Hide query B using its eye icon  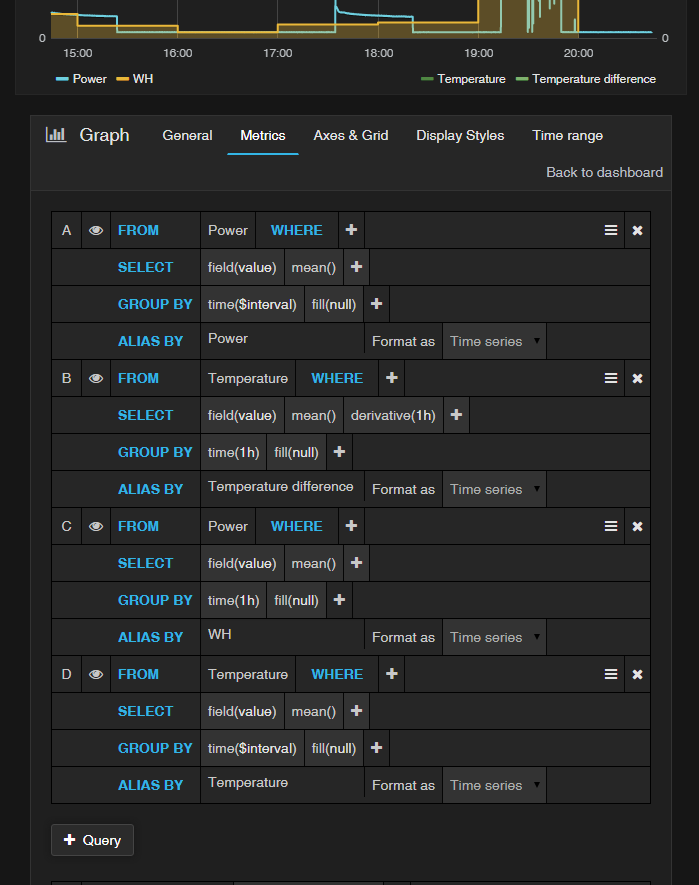[96, 378]
